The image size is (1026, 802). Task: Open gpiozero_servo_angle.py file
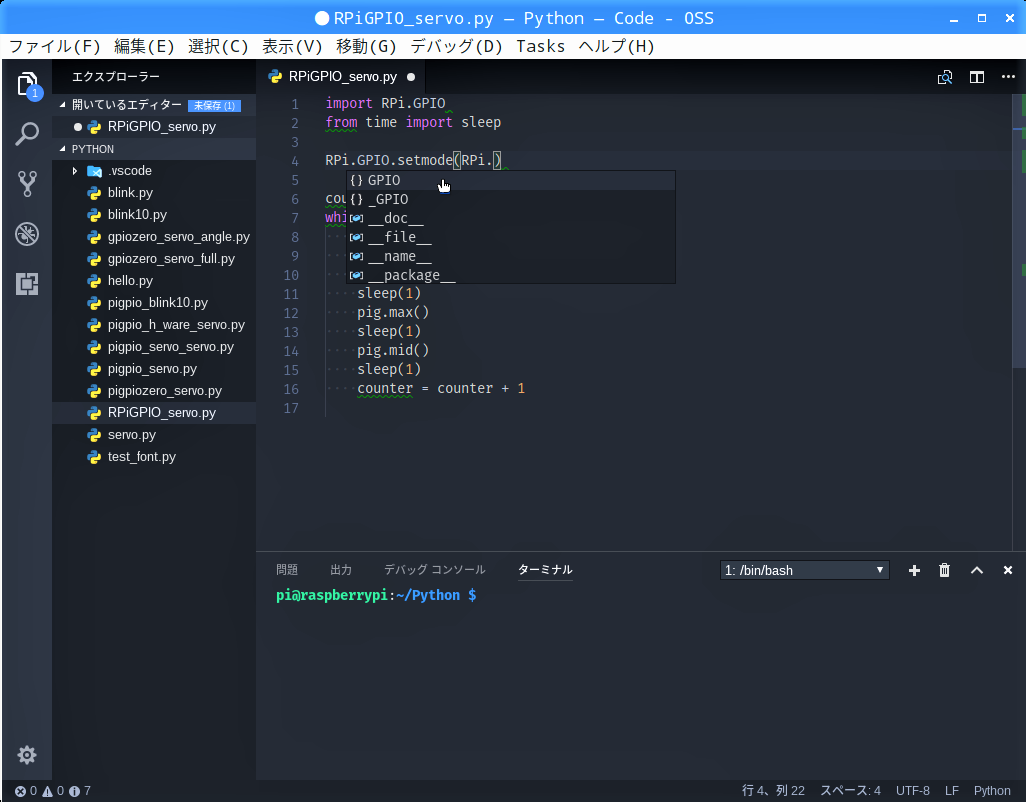(x=154, y=237)
